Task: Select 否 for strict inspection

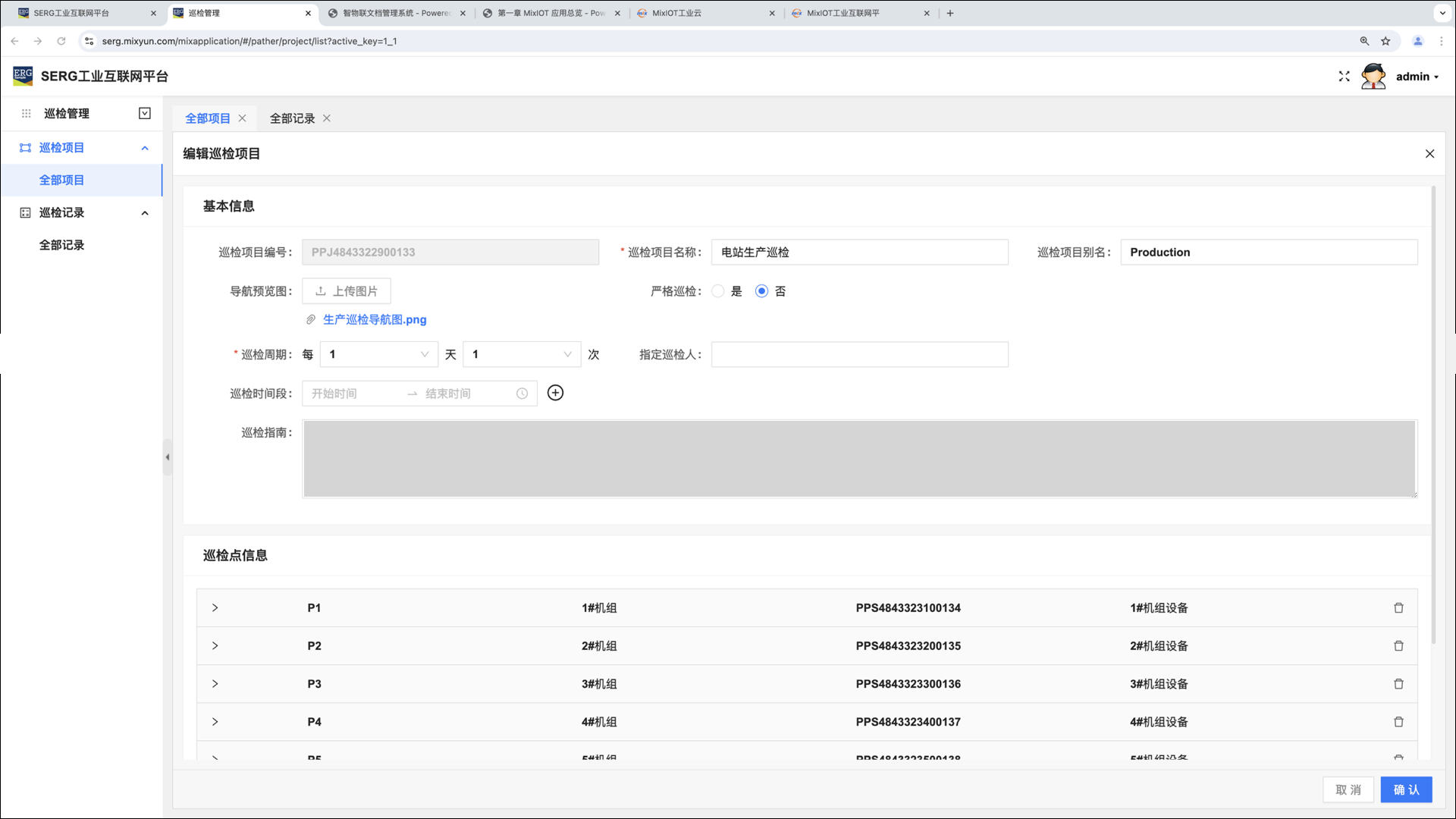Action: tap(761, 291)
